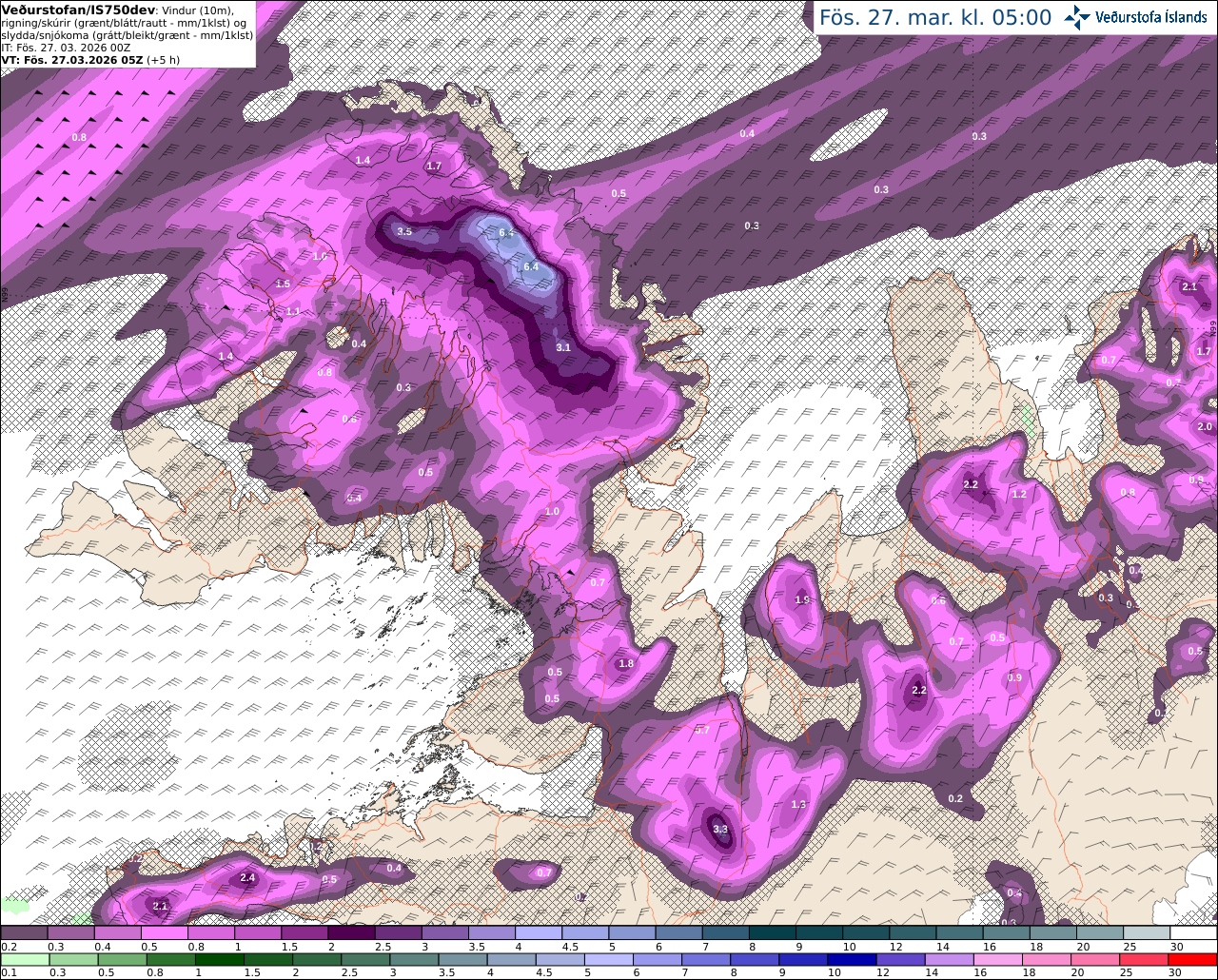This screenshot has height=980, width=1218.
Task: Click the 1.8 precipitation cell label
Action: click(x=626, y=663)
